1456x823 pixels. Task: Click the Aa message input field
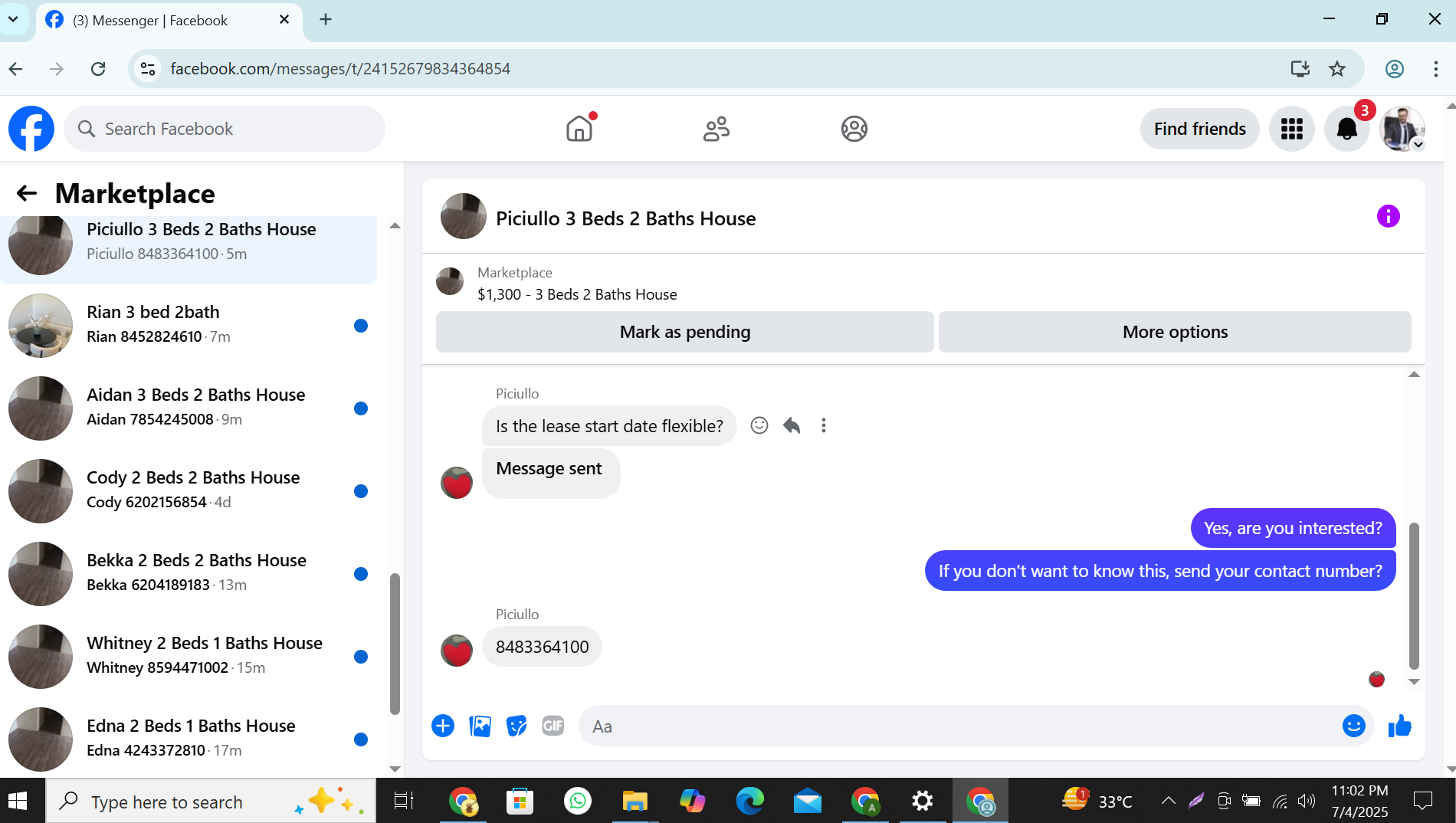pyautogui.click(x=958, y=726)
